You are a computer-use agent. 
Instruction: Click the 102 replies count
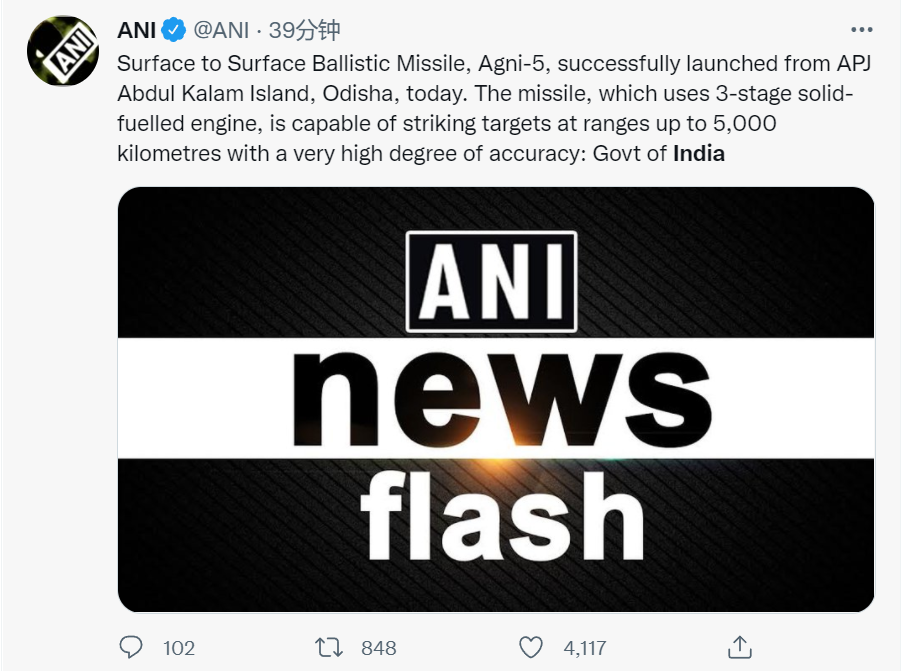178,648
